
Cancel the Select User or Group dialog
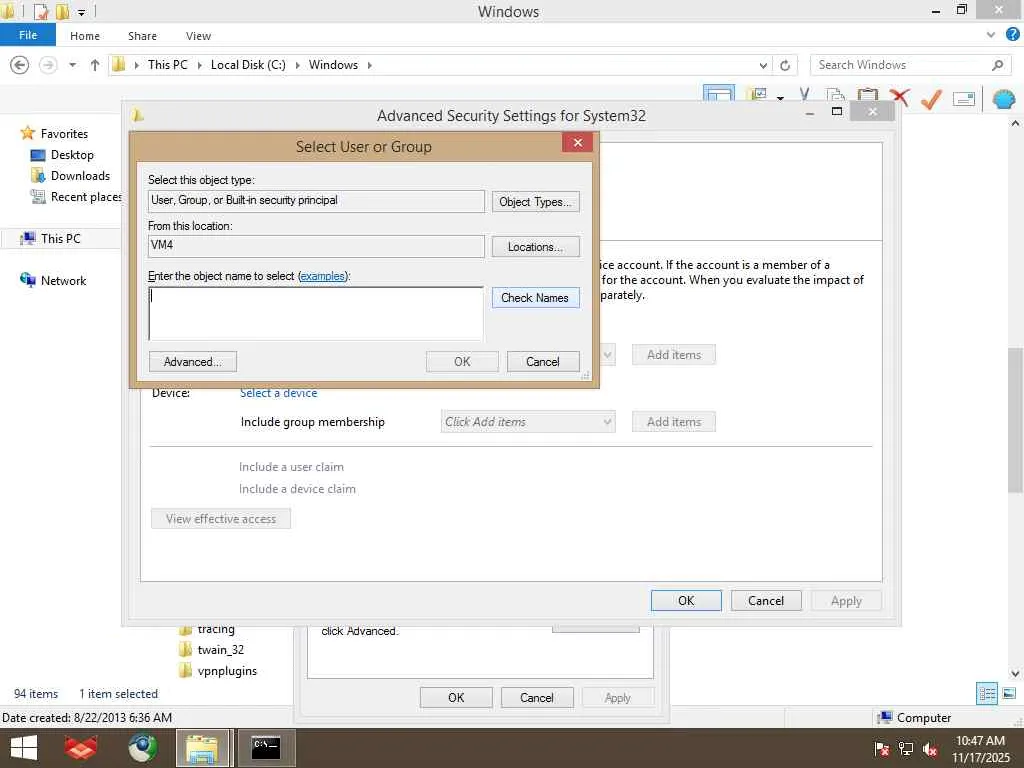click(543, 362)
